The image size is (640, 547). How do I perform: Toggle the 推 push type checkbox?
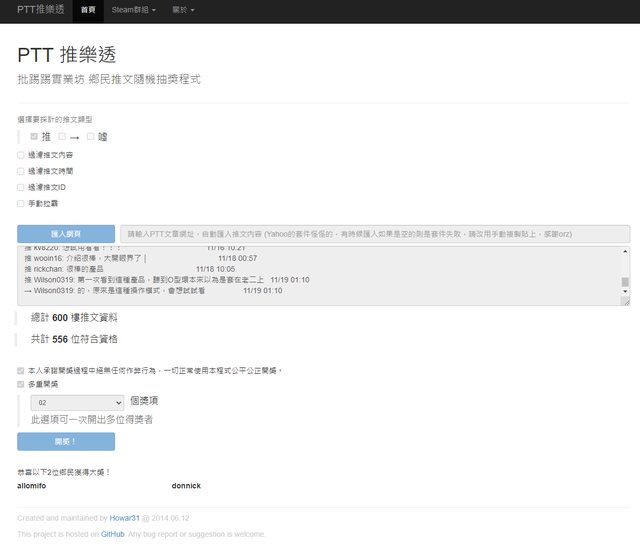(x=34, y=136)
